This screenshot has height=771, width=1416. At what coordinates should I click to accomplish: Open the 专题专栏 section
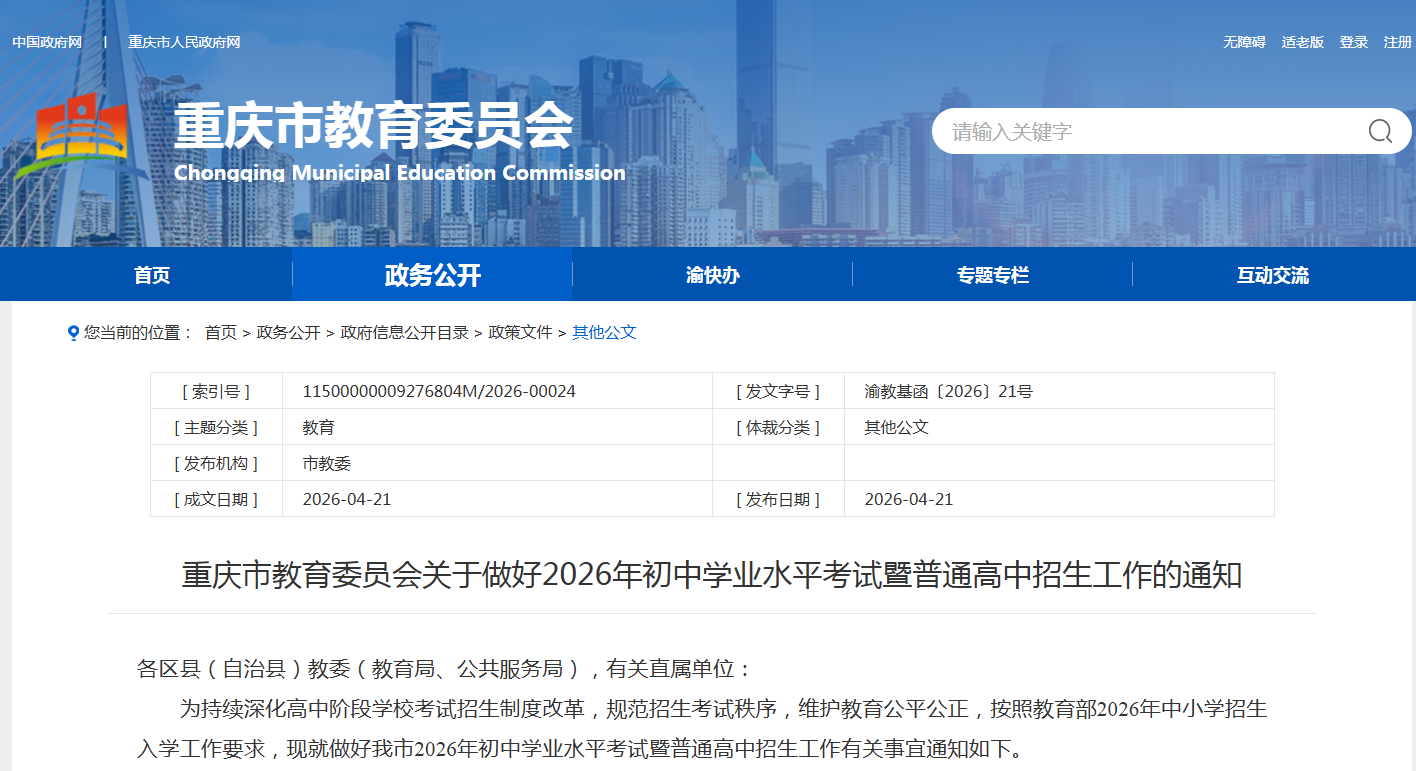990,274
